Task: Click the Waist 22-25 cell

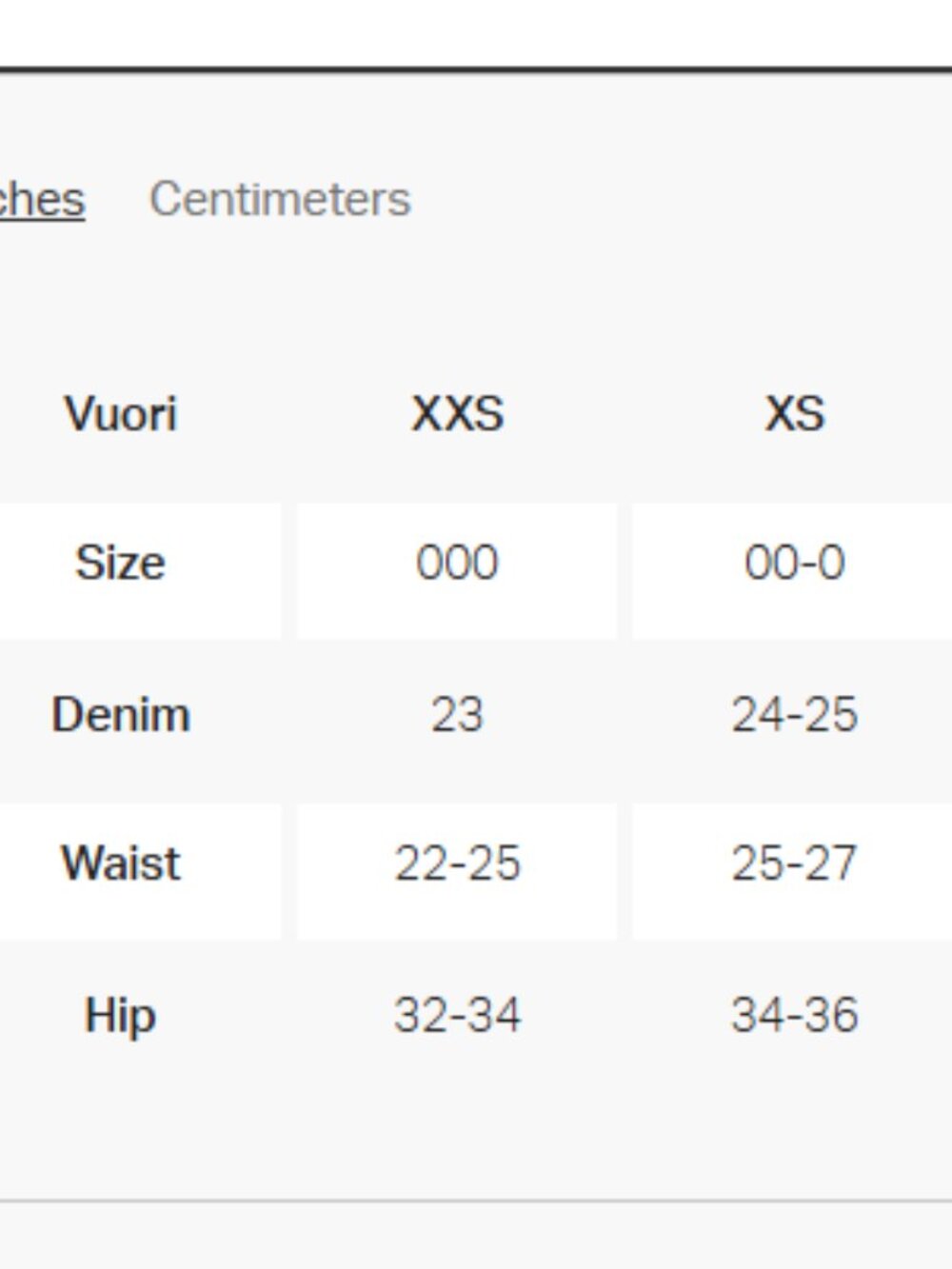Action: 457,871
